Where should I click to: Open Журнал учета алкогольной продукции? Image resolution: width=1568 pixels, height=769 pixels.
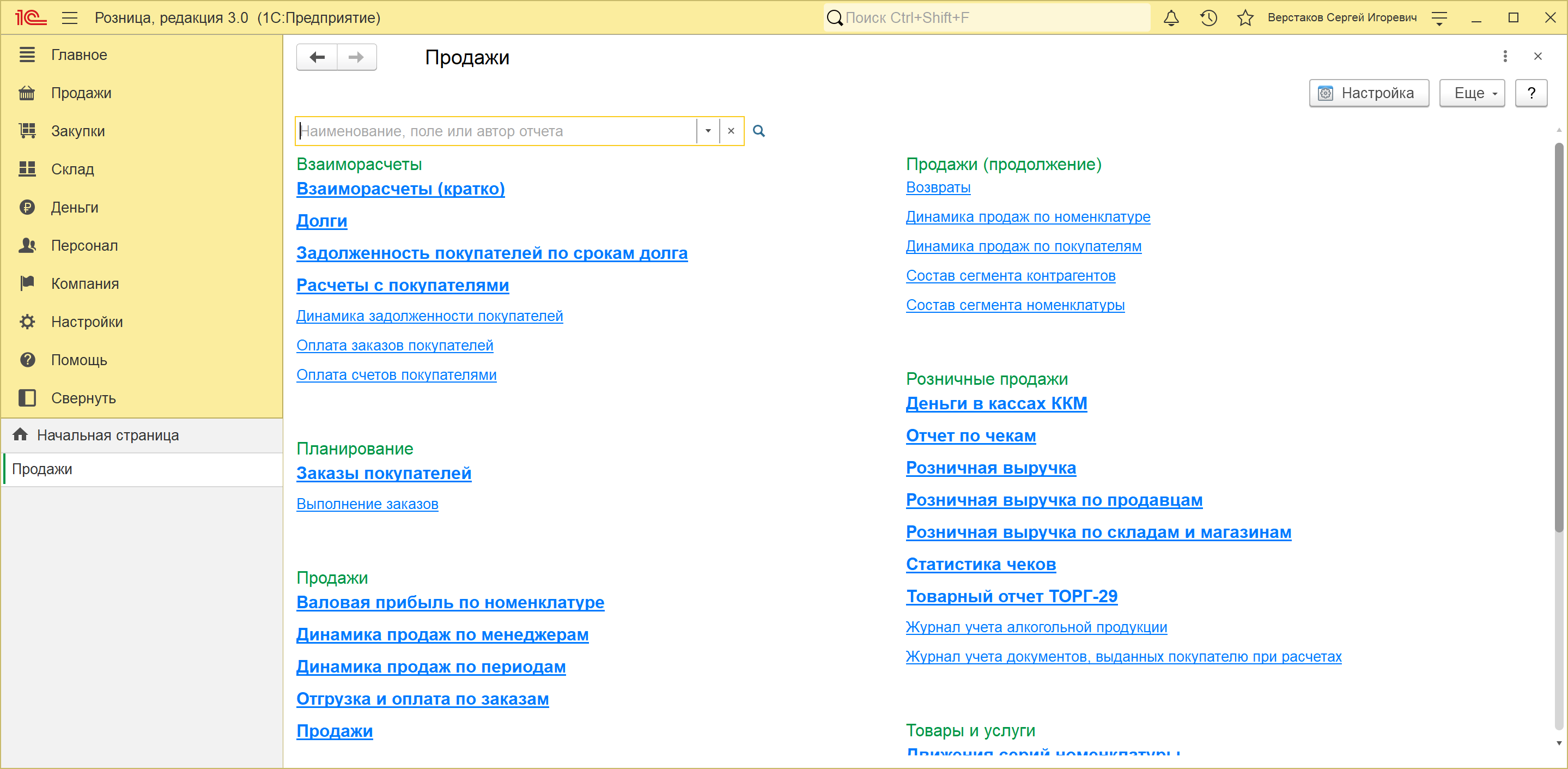pyautogui.click(x=1036, y=628)
